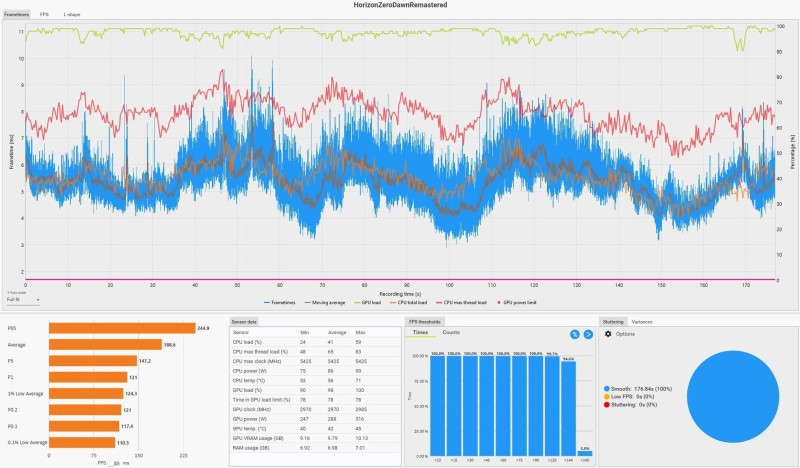Switch to the FPS chart tab

44,14
